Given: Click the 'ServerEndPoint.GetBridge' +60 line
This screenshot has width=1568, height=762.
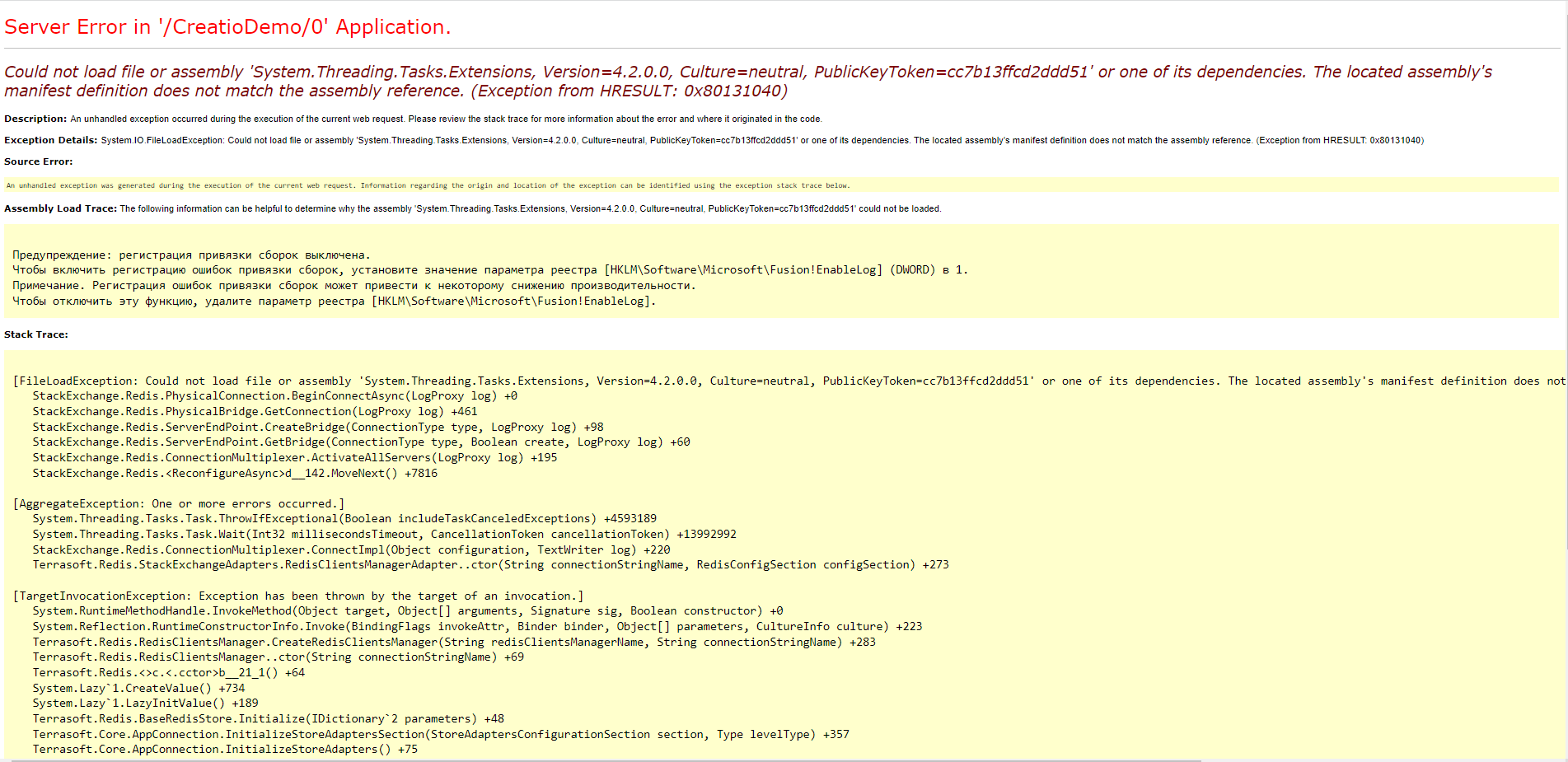Looking at the screenshot, I should (362, 442).
